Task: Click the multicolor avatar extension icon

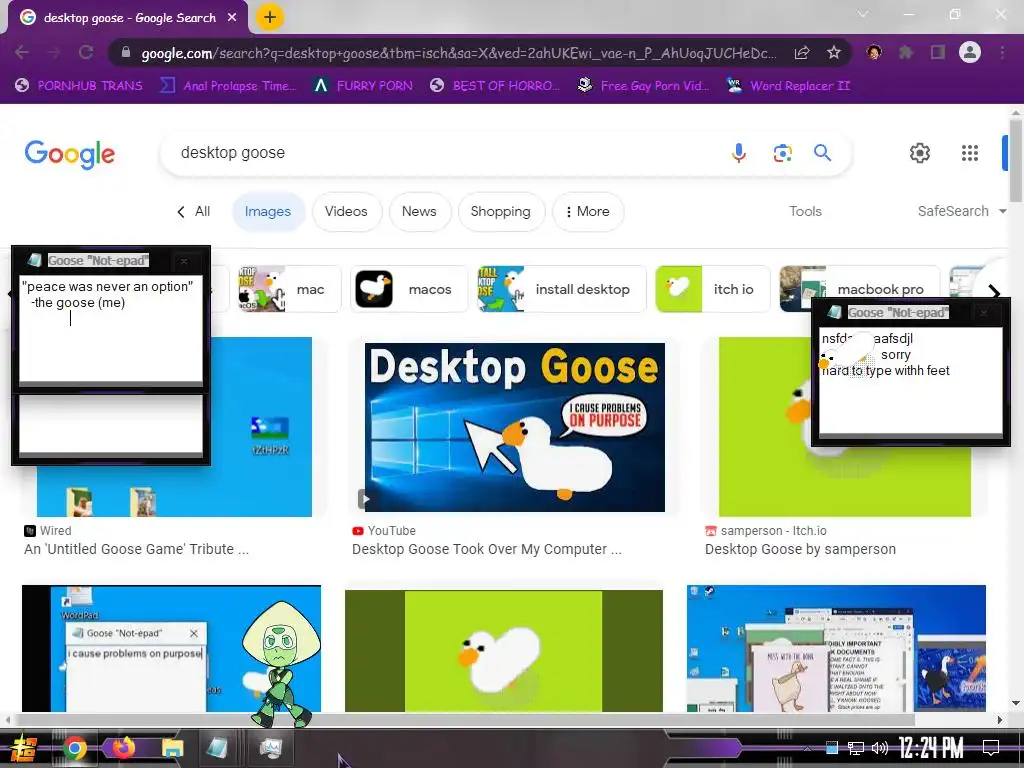Action: click(x=874, y=52)
